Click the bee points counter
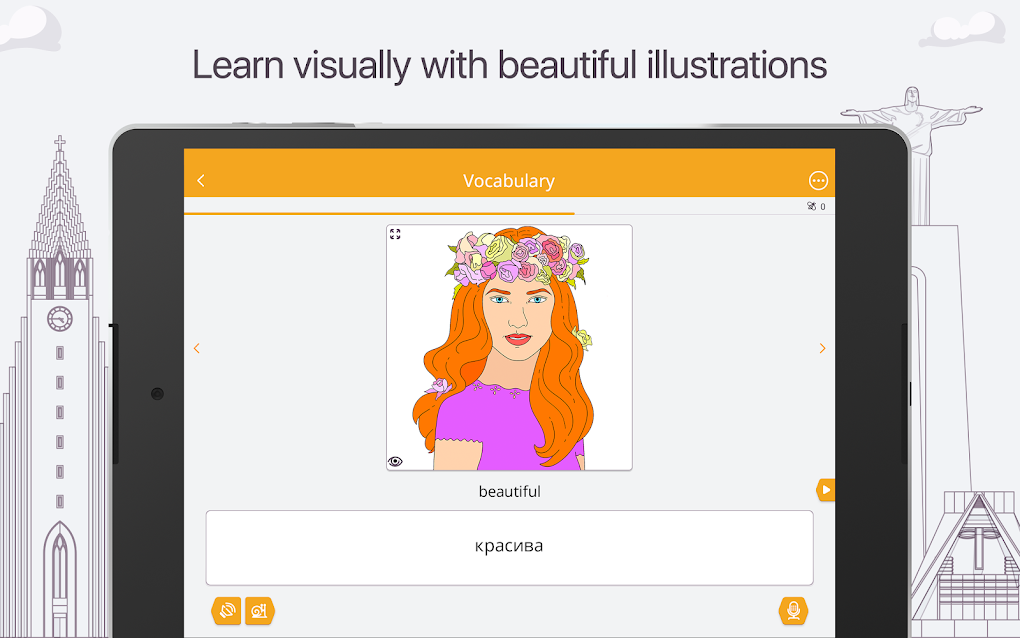Screen dimensions: 1020x638 [816, 206]
